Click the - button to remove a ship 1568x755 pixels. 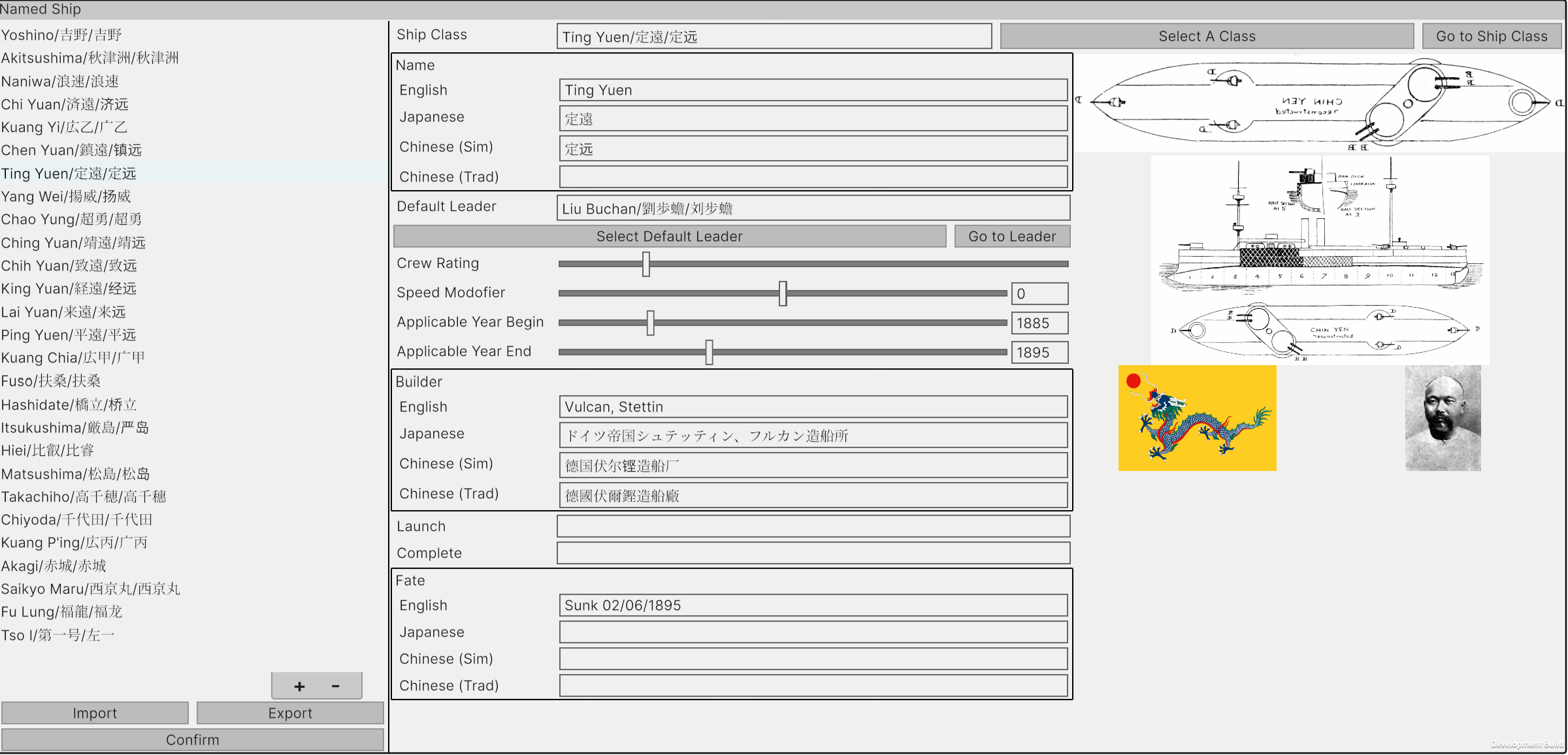[335, 686]
